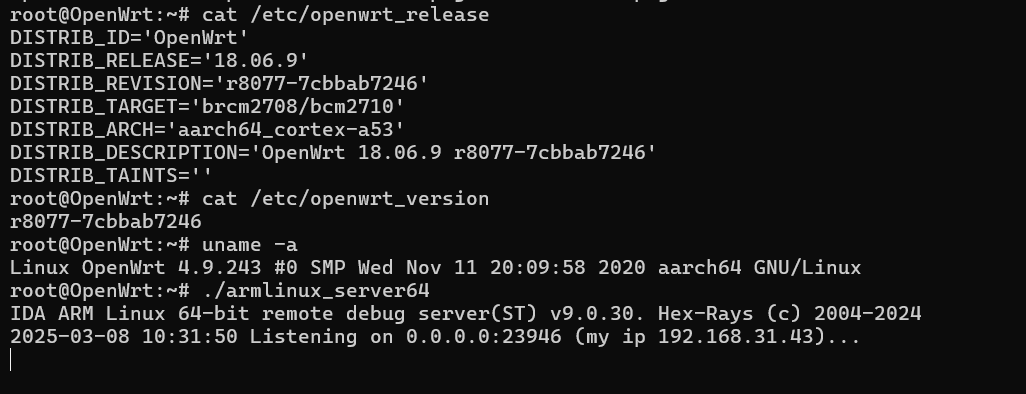Click the DISTRIB_TAINTS='' line
The width and height of the screenshot is (1026, 394).
click(x=111, y=175)
